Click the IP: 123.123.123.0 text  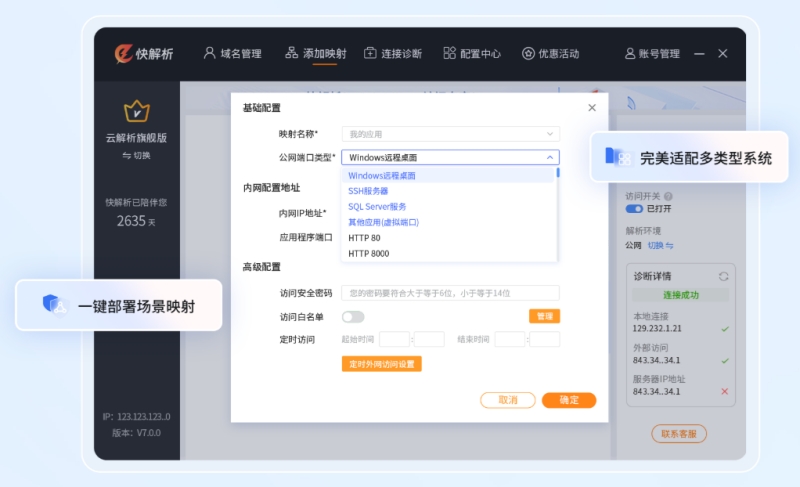[x=137, y=417]
